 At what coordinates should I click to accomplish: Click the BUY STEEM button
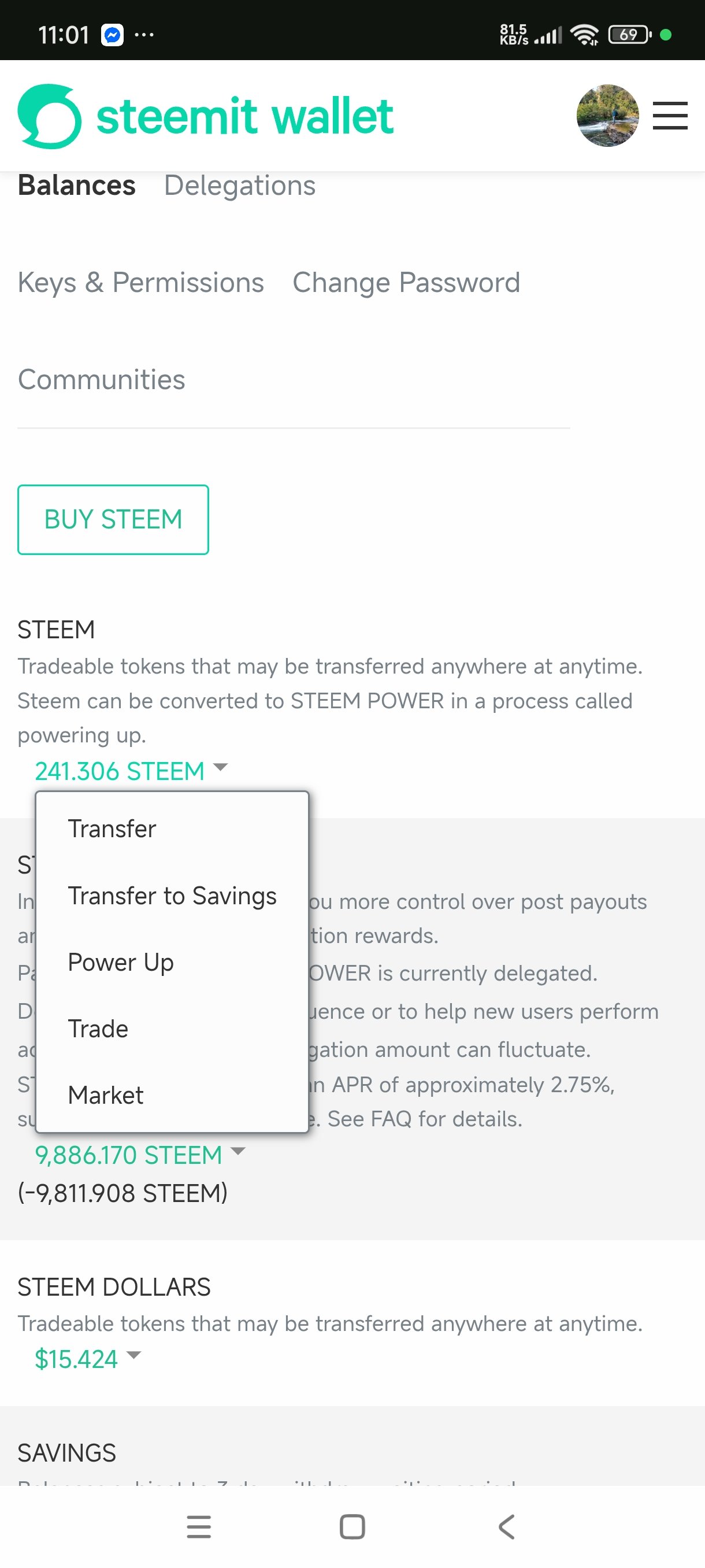[113, 519]
